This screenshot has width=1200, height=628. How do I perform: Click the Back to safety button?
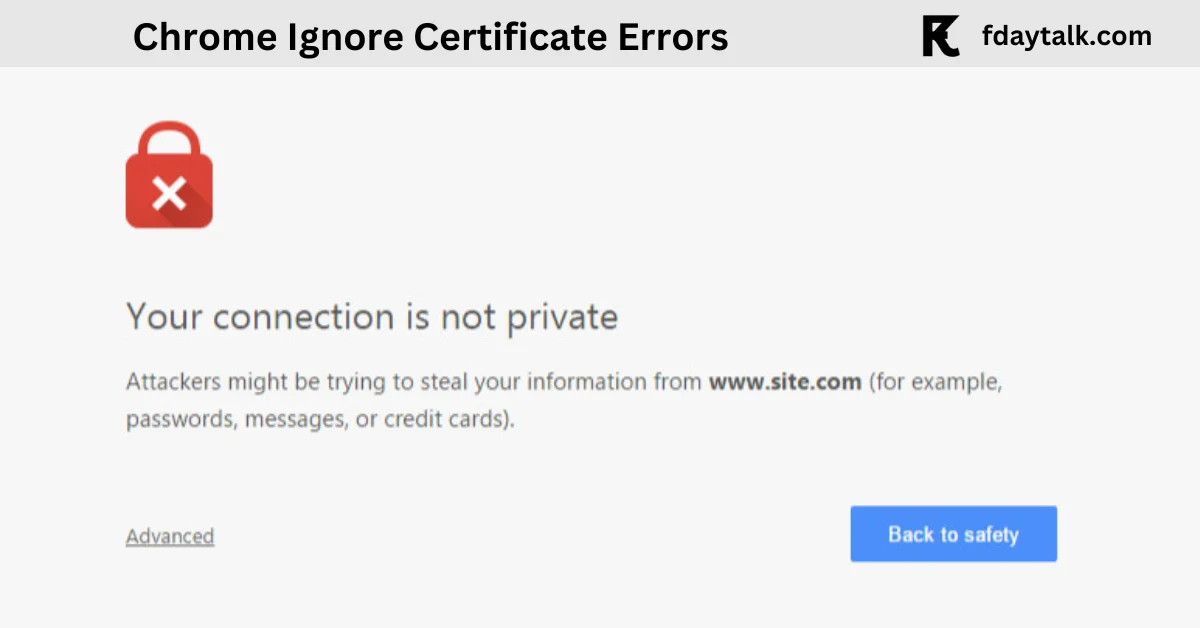pos(953,534)
